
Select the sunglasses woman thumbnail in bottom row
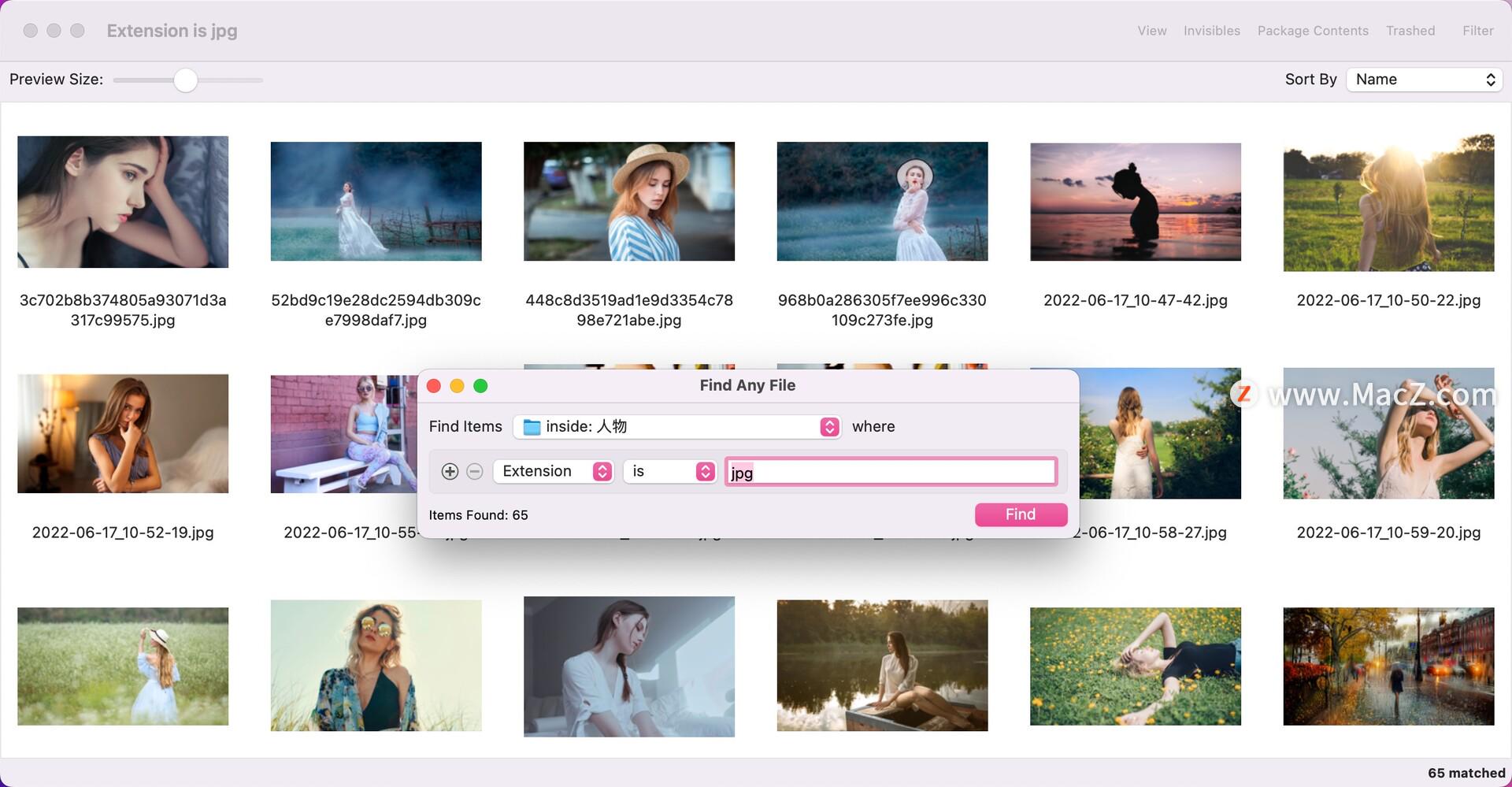(x=376, y=666)
